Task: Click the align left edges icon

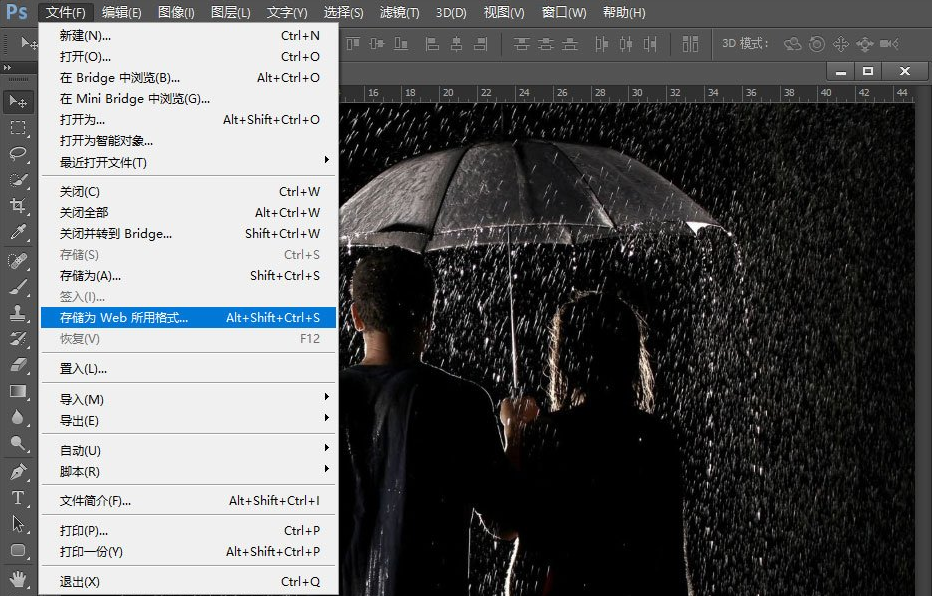Action: point(432,44)
